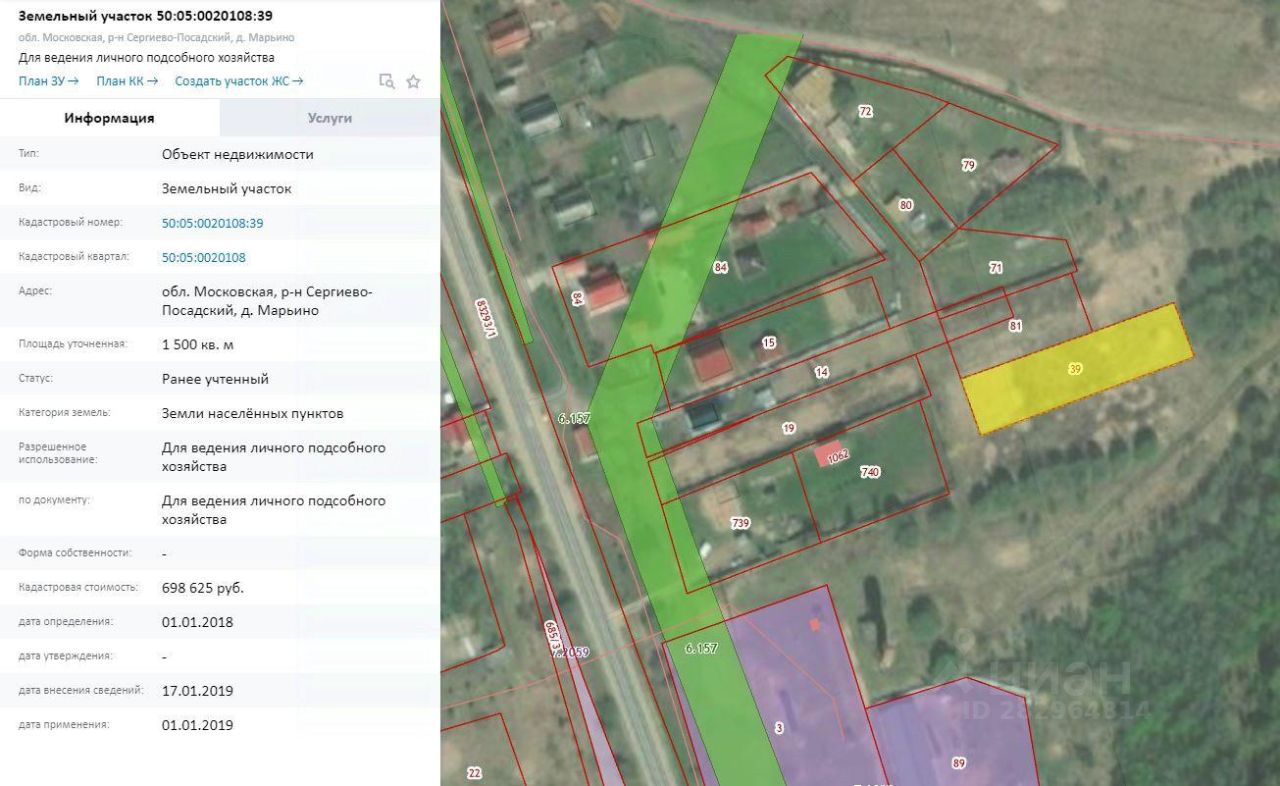Click parcel 22 on the map
Viewport: 1280px width, 786px height.
[x=474, y=773]
